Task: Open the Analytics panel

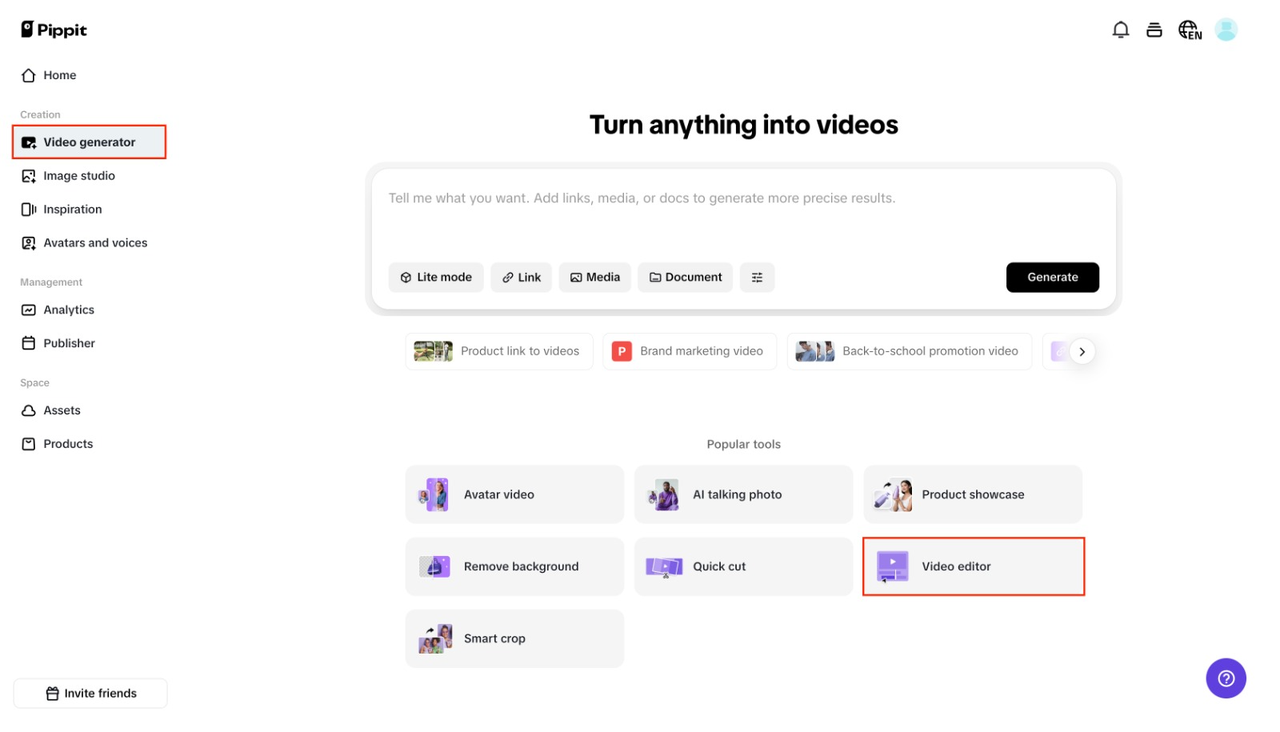Action: [x=69, y=309]
